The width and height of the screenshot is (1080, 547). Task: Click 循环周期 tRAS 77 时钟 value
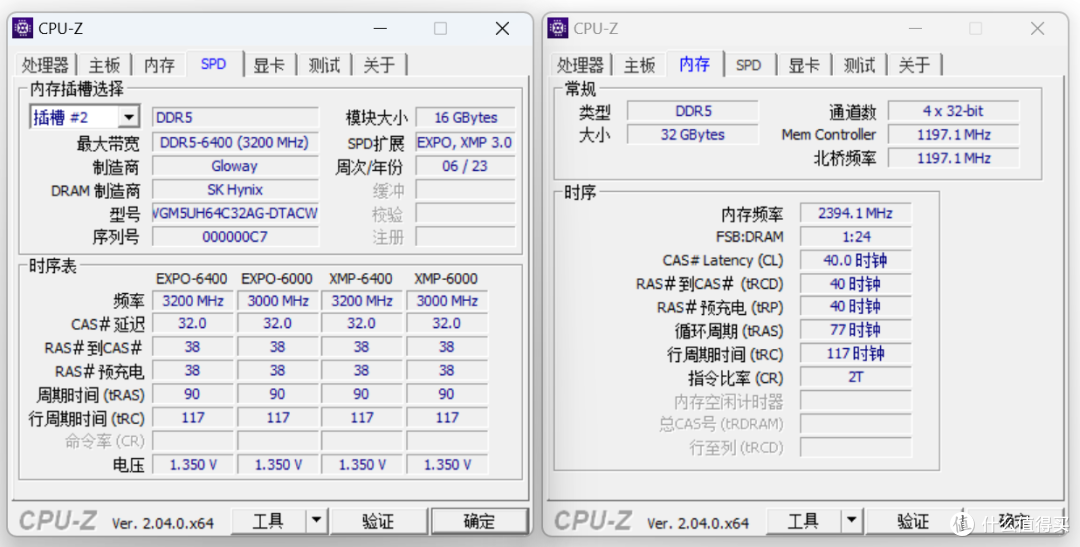pyautogui.click(x=855, y=330)
